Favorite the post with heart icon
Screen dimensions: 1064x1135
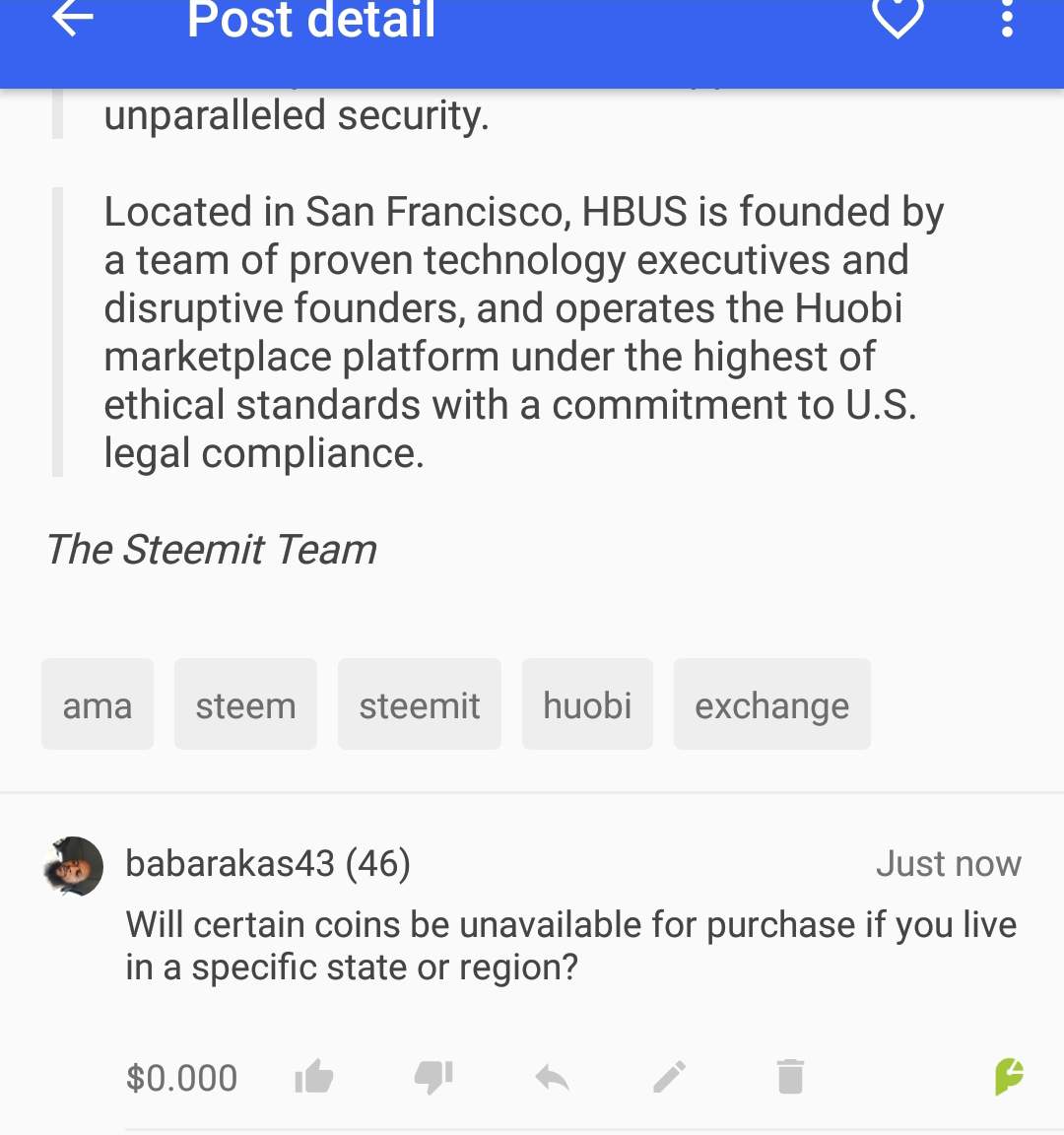click(898, 18)
